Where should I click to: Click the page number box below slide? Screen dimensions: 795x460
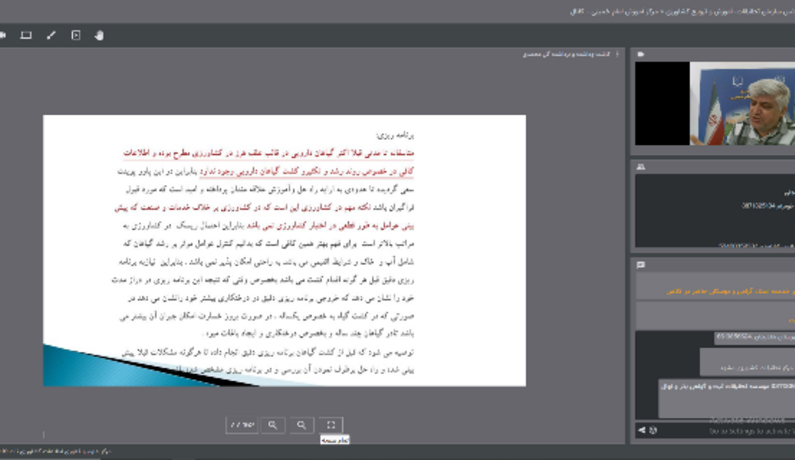[x=242, y=425]
